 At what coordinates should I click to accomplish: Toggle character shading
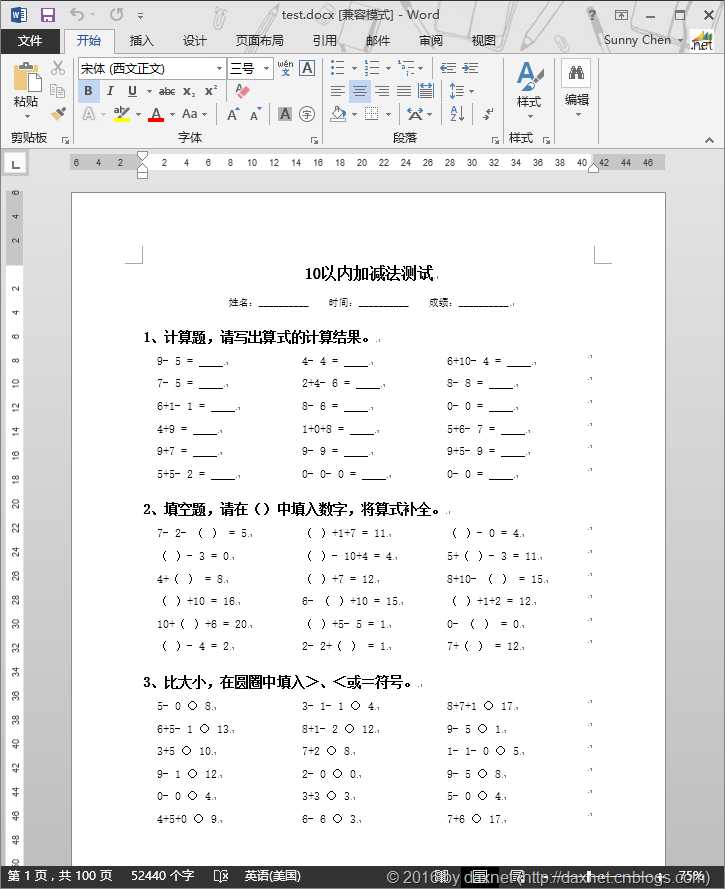pyautogui.click(x=285, y=115)
